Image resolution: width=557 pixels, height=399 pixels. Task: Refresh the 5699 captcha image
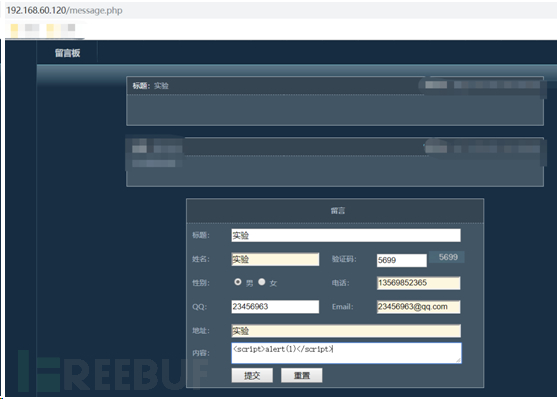[x=447, y=257]
